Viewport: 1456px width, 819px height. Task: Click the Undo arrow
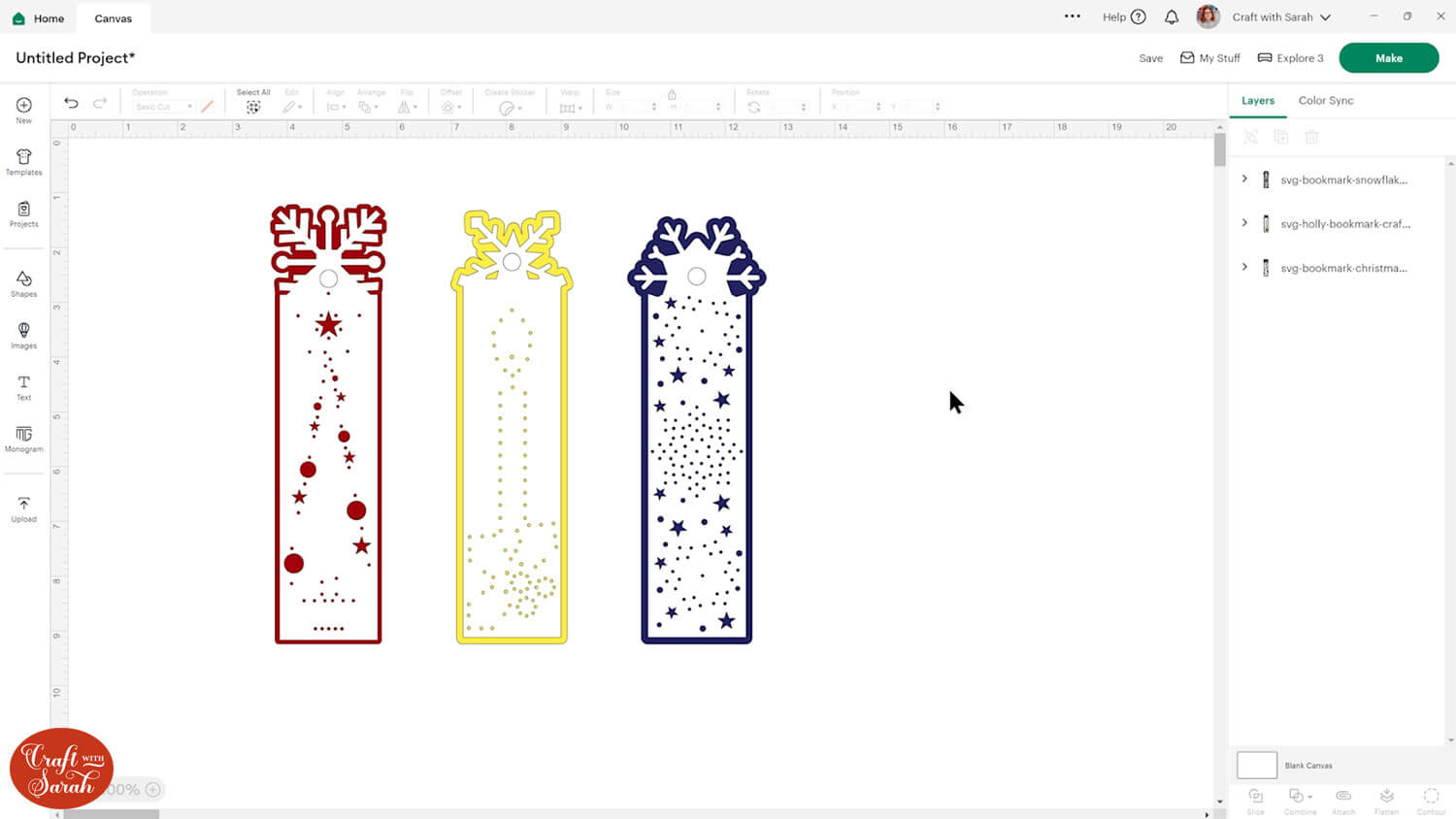pos(71,103)
